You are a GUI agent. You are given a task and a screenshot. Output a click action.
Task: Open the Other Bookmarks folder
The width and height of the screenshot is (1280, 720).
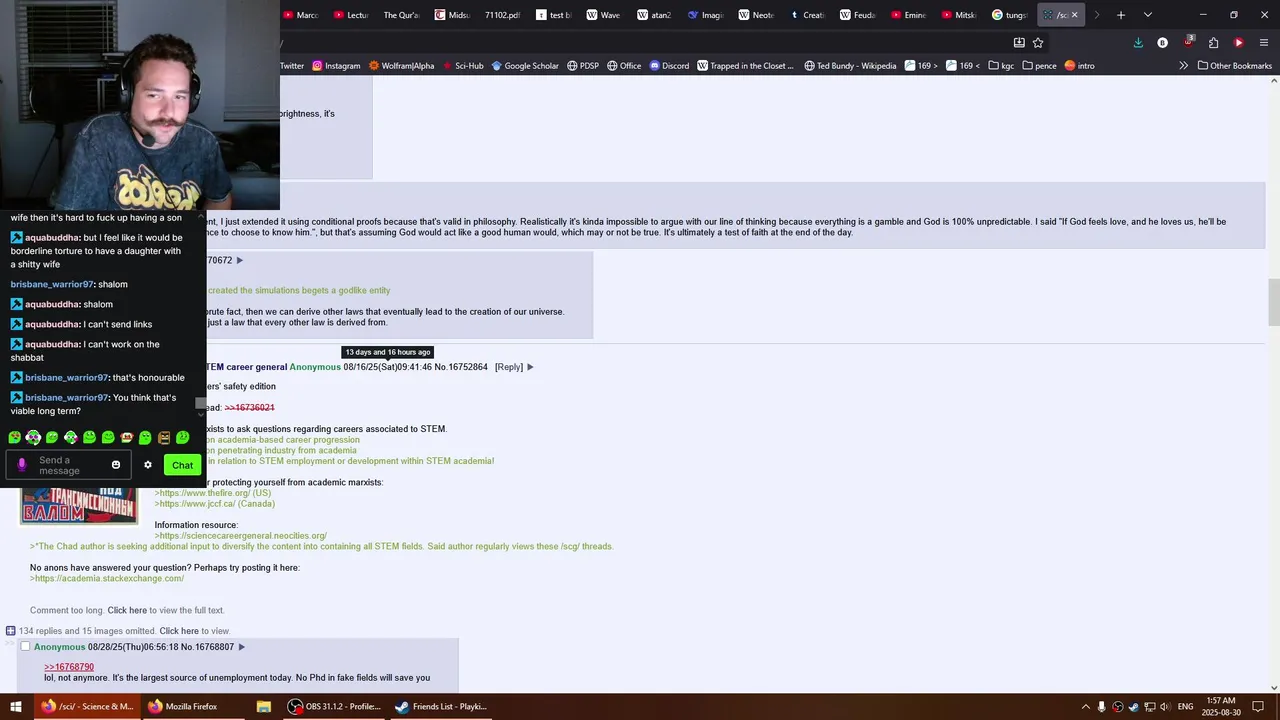[1234, 66]
